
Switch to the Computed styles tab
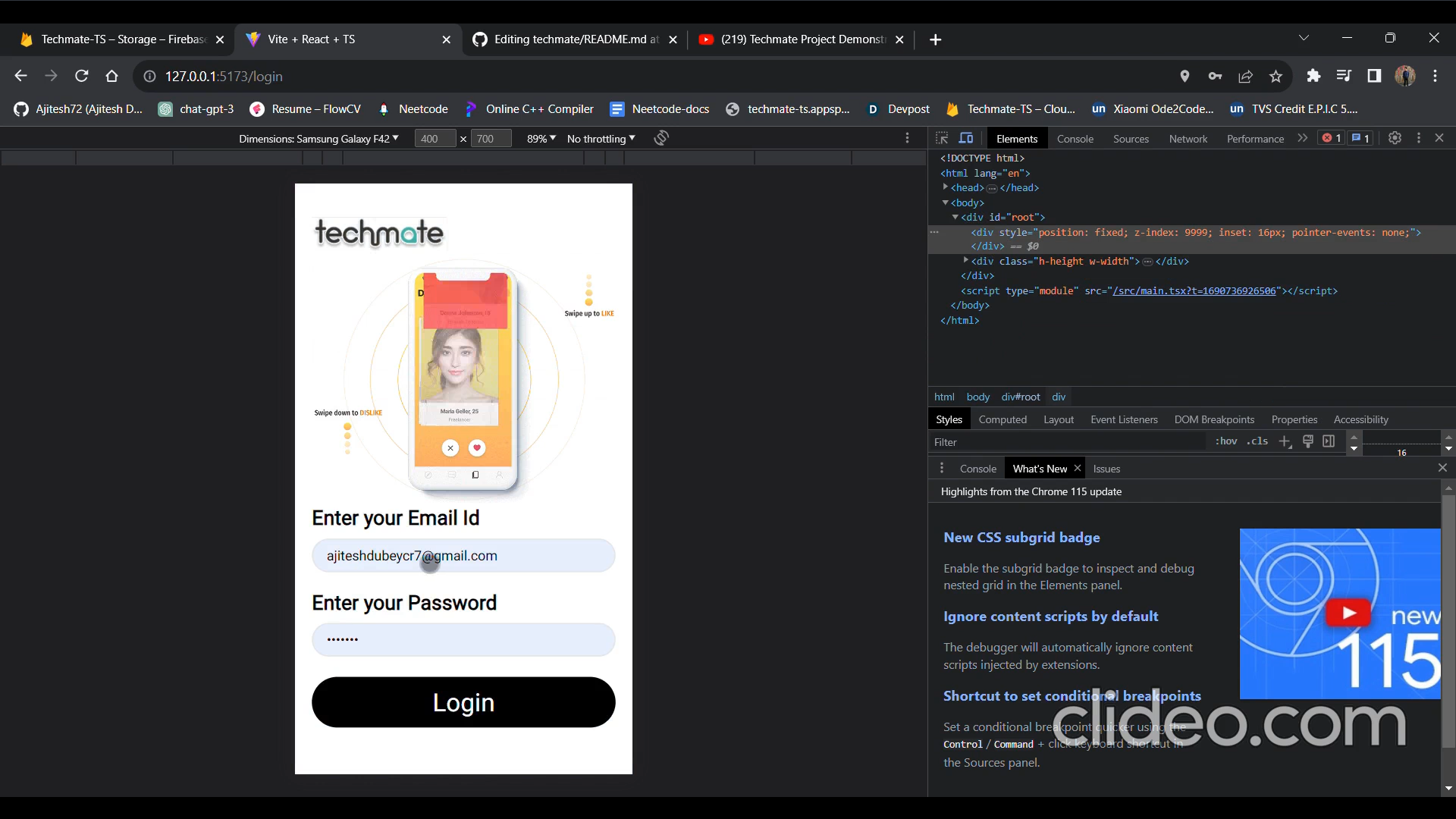click(1002, 419)
